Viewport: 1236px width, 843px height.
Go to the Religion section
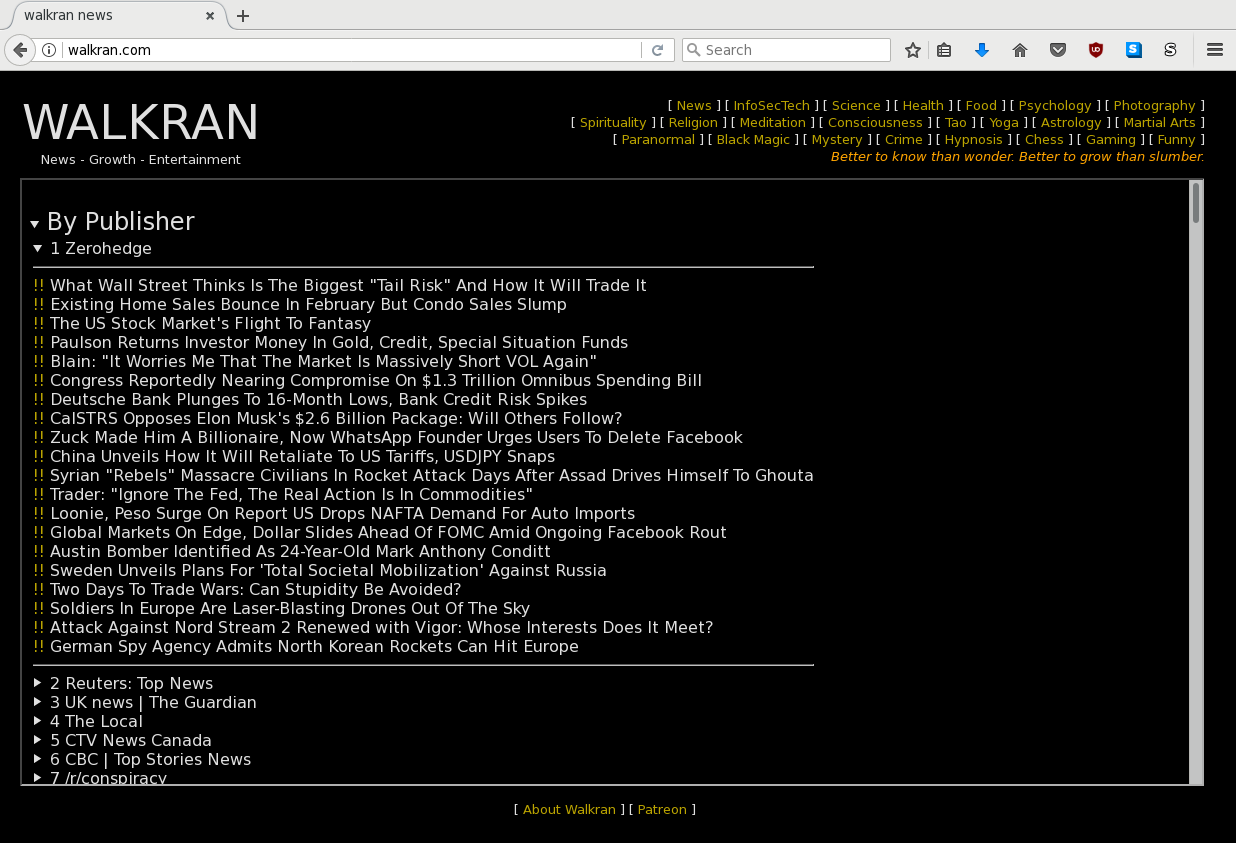693,122
